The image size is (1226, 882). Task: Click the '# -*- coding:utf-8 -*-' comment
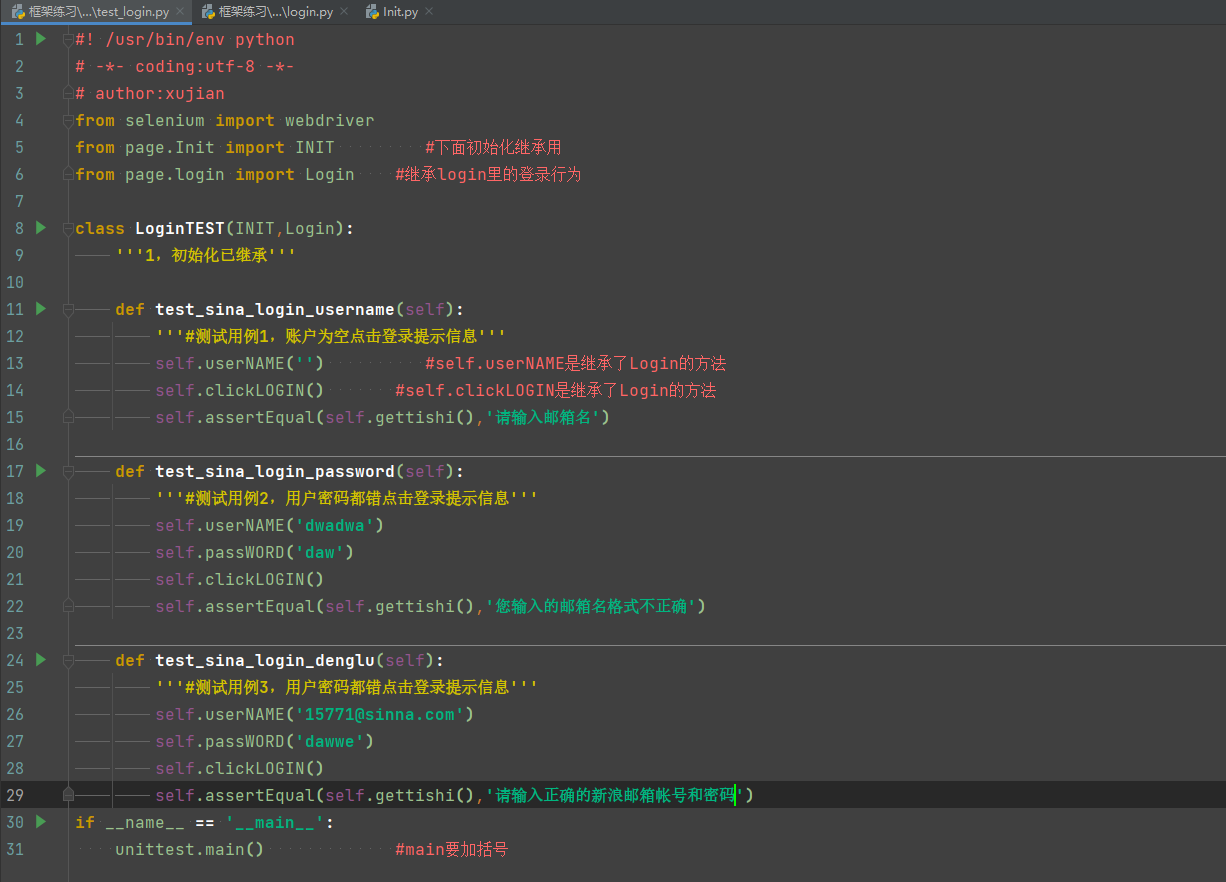tap(185, 67)
